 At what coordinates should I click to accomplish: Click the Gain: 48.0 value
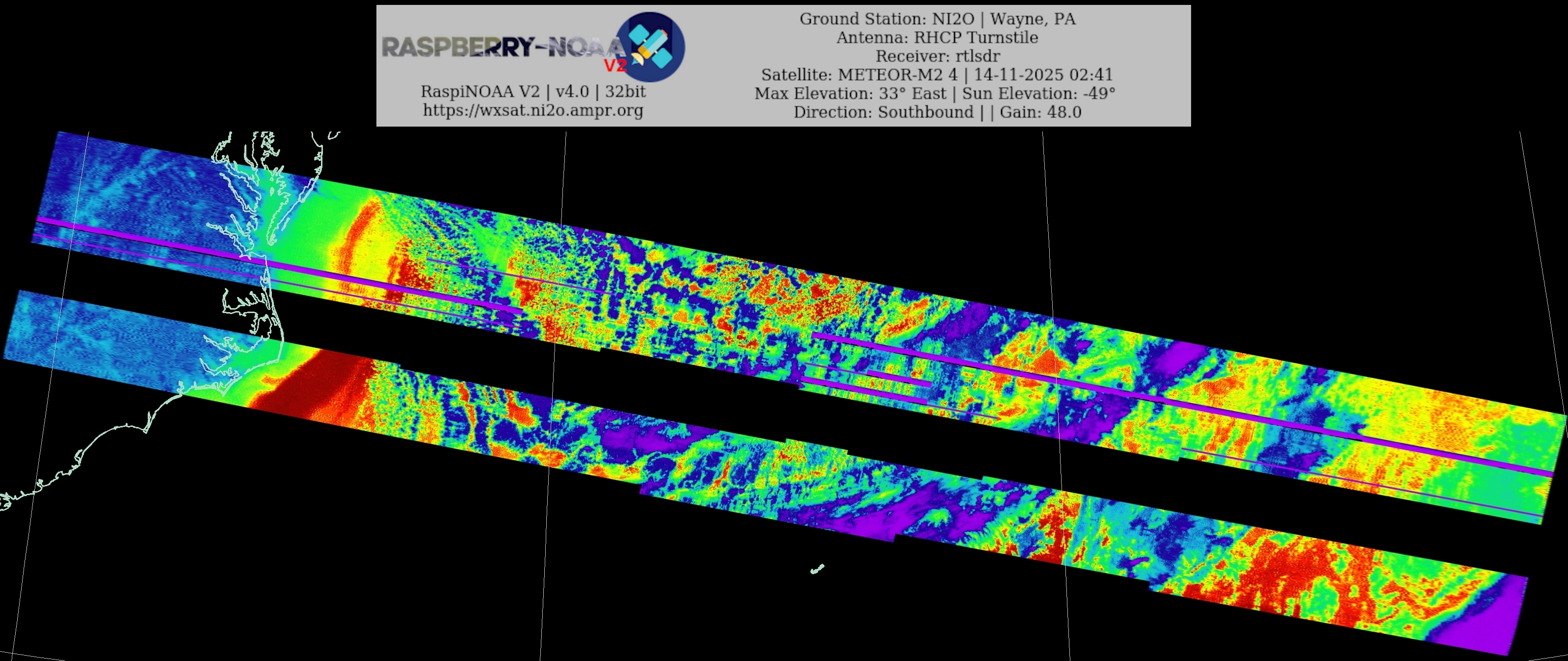click(x=1040, y=112)
